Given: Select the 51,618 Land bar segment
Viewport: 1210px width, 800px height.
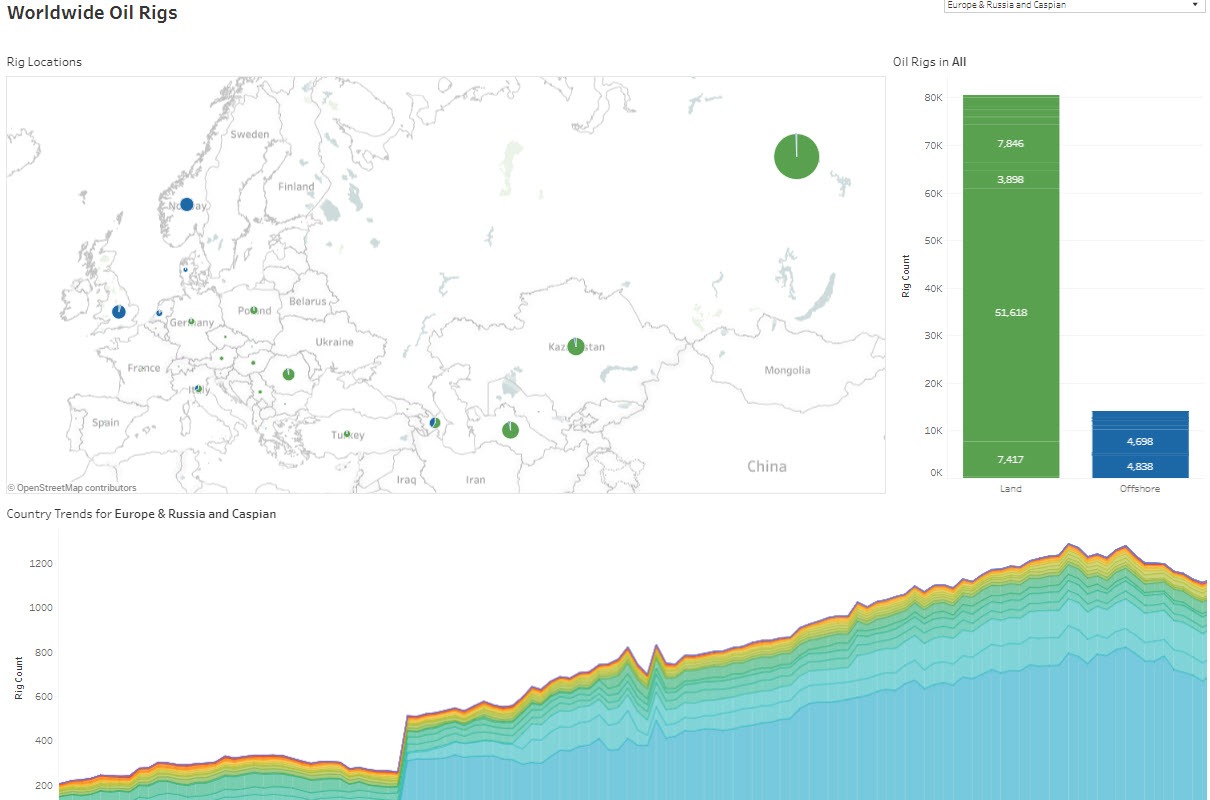Looking at the screenshot, I should 1011,313.
